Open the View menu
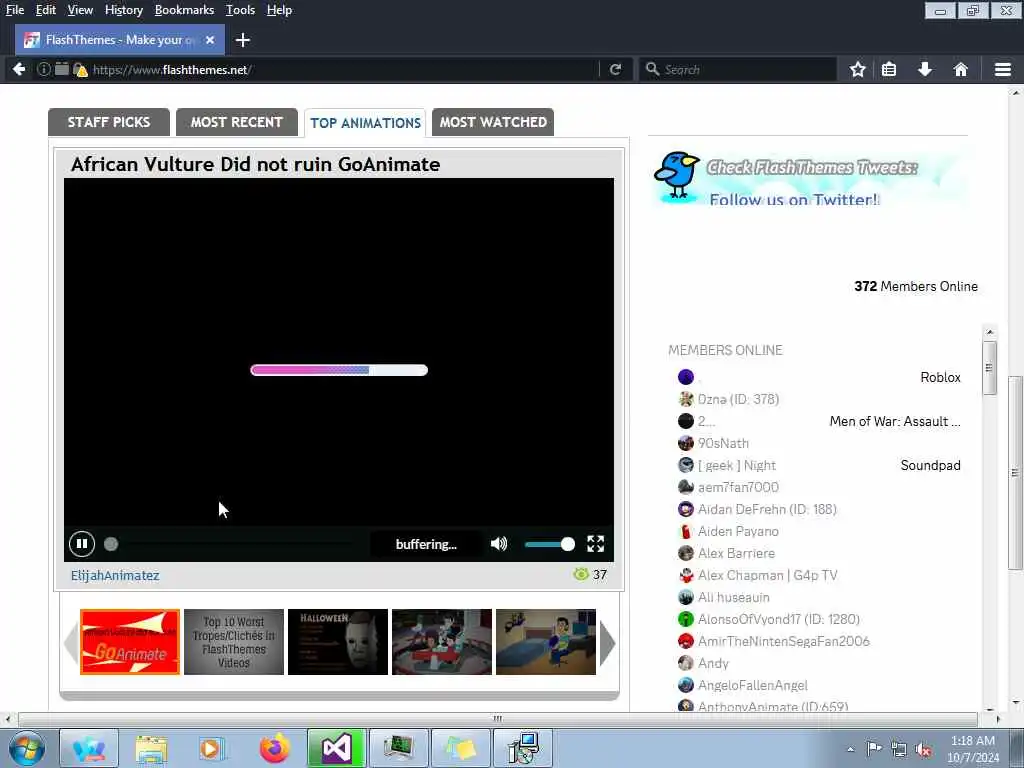 [x=80, y=10]
